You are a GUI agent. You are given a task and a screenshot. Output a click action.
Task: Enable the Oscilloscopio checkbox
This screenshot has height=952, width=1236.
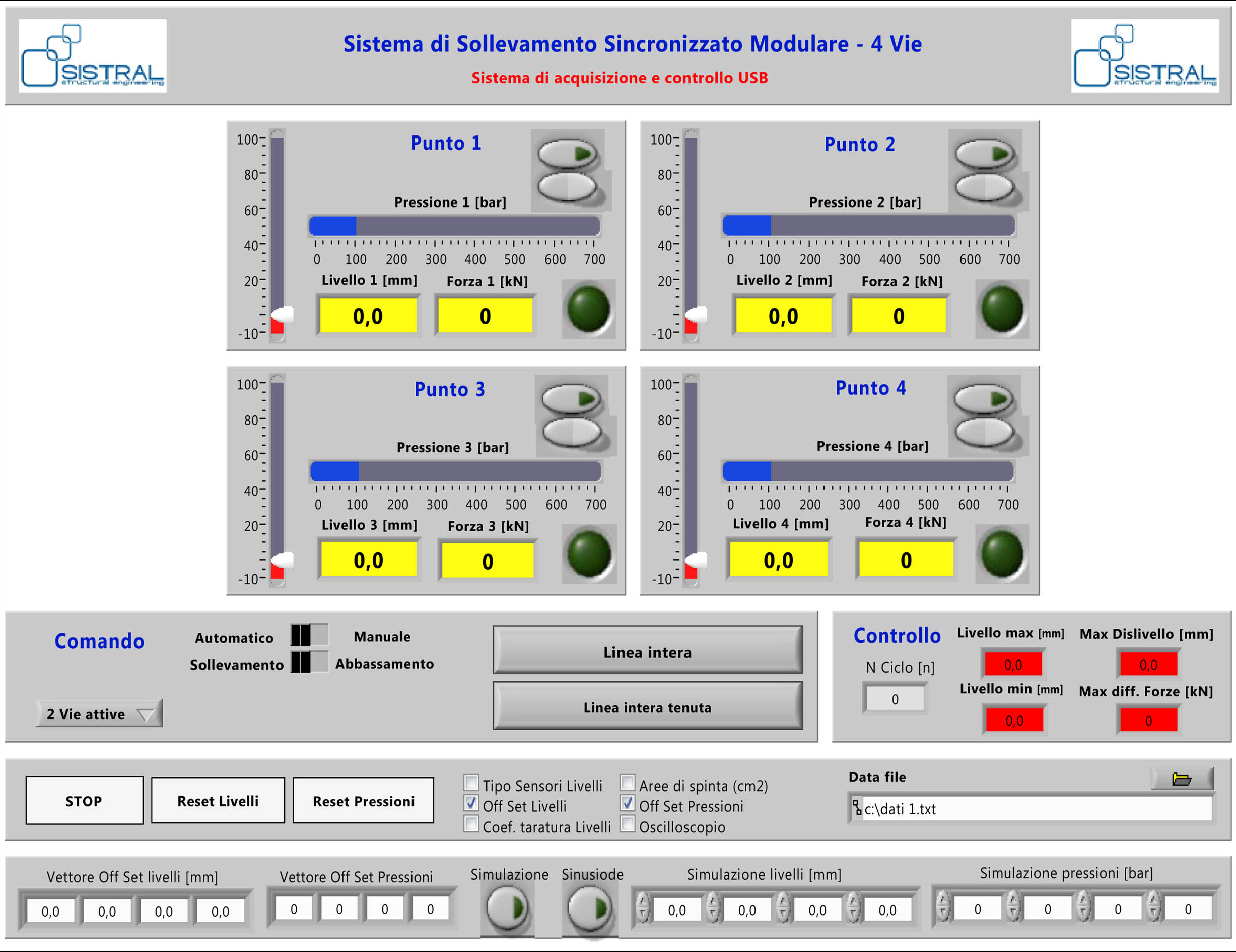coord(627,824)
